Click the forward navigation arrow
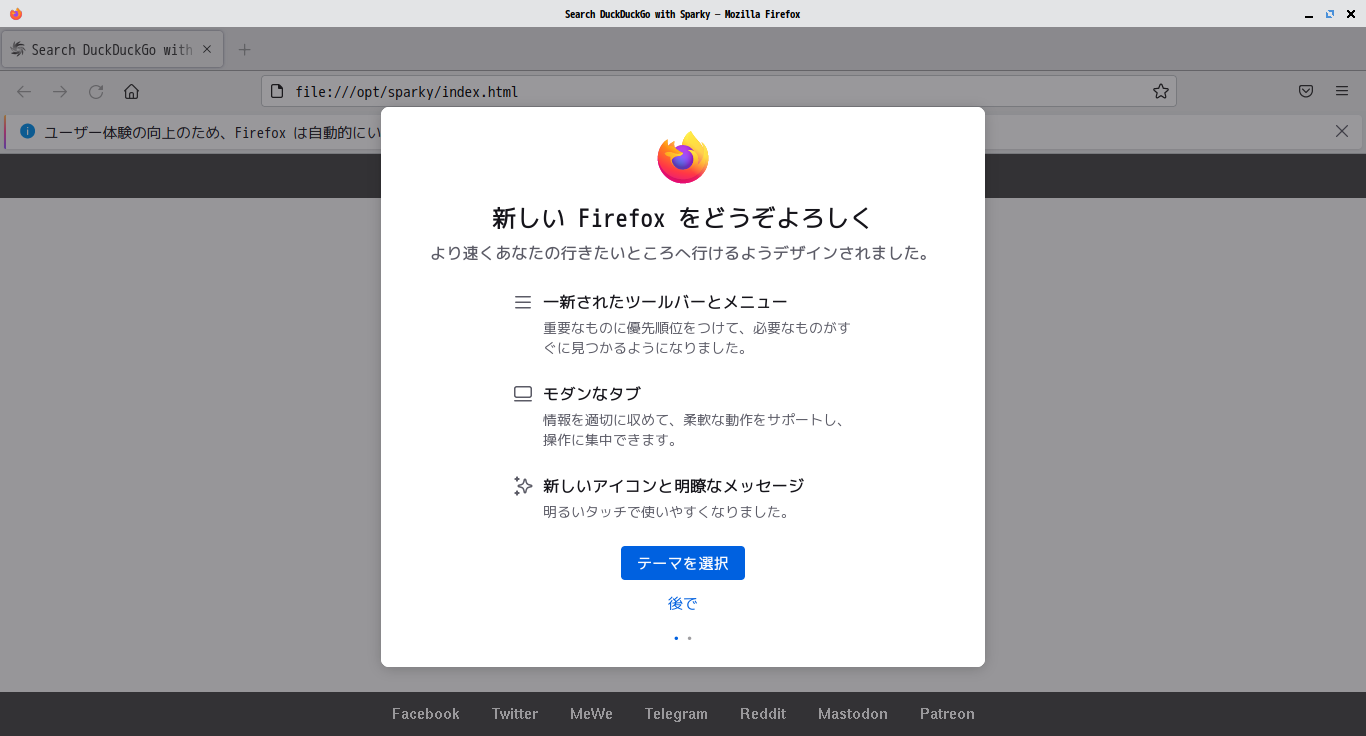This screenshot has width=1366, height=736. [60, 92]
